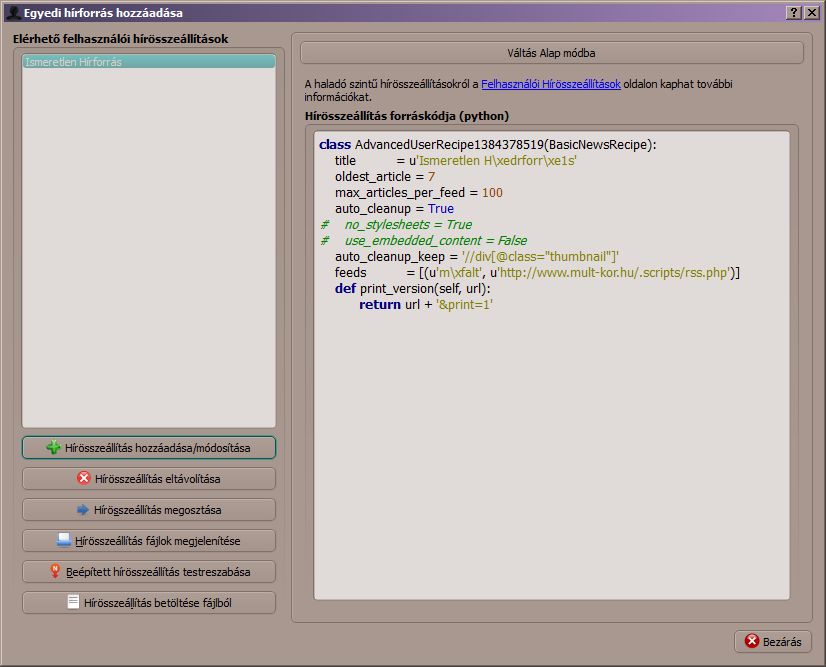826x667 pixels.
Task: Click the auto_cleanup = True line
Action: point(394,209)
